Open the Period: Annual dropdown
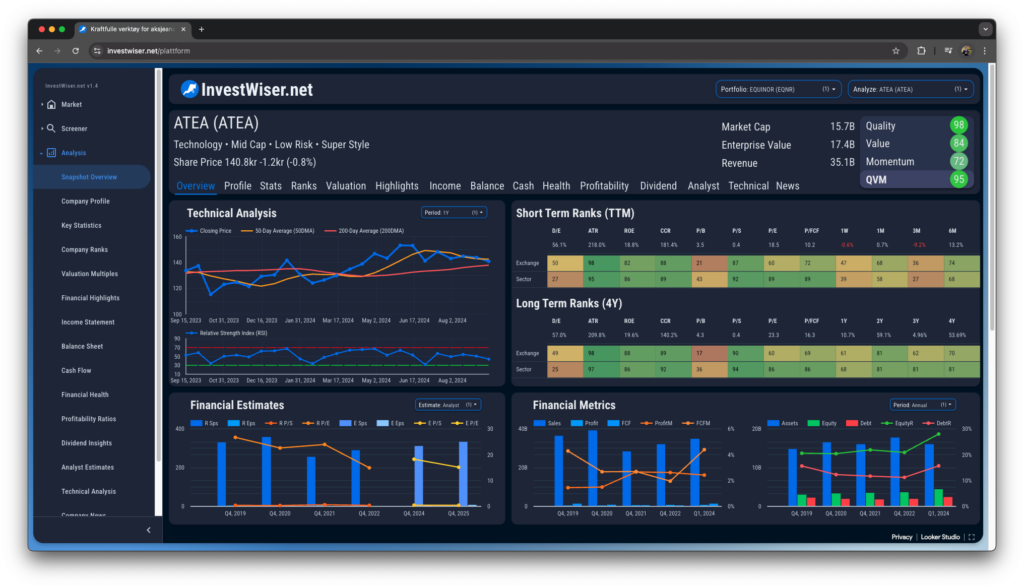1024x588 pixels. (923, 405)
